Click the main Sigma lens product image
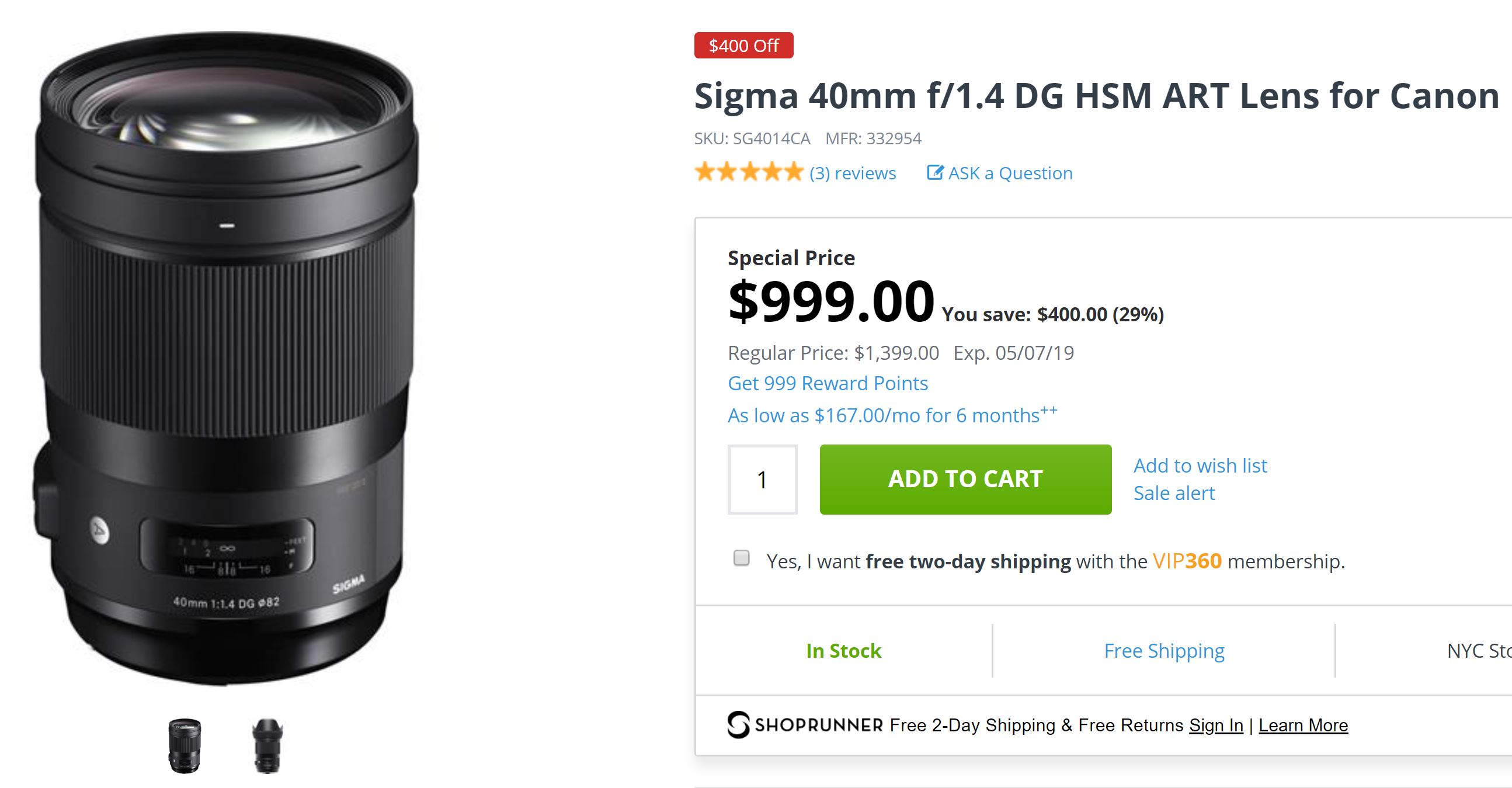 [x=226, y=358]
